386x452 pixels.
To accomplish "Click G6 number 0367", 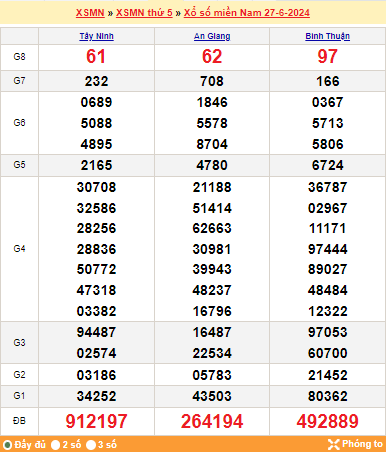I will [x=328, y=102].
